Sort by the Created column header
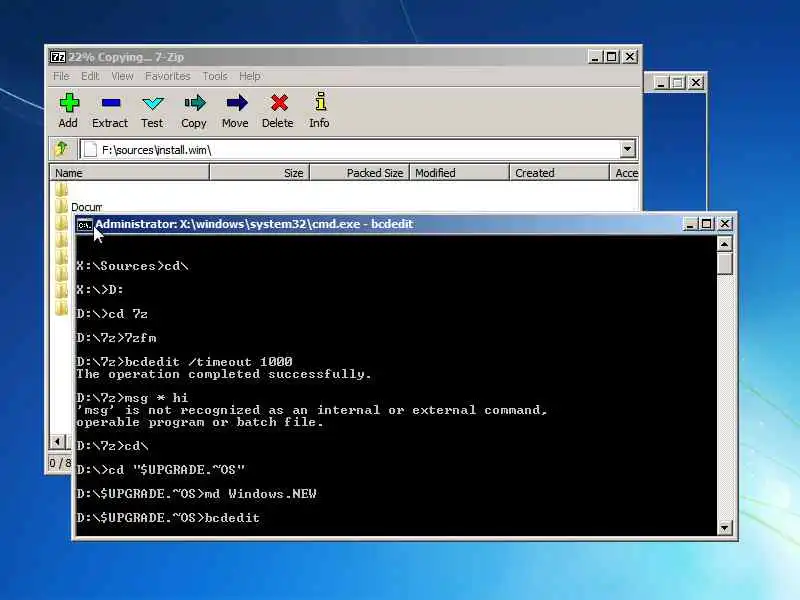Image resolution: width=800 pixels, height=600 pixels. point(560,173)
